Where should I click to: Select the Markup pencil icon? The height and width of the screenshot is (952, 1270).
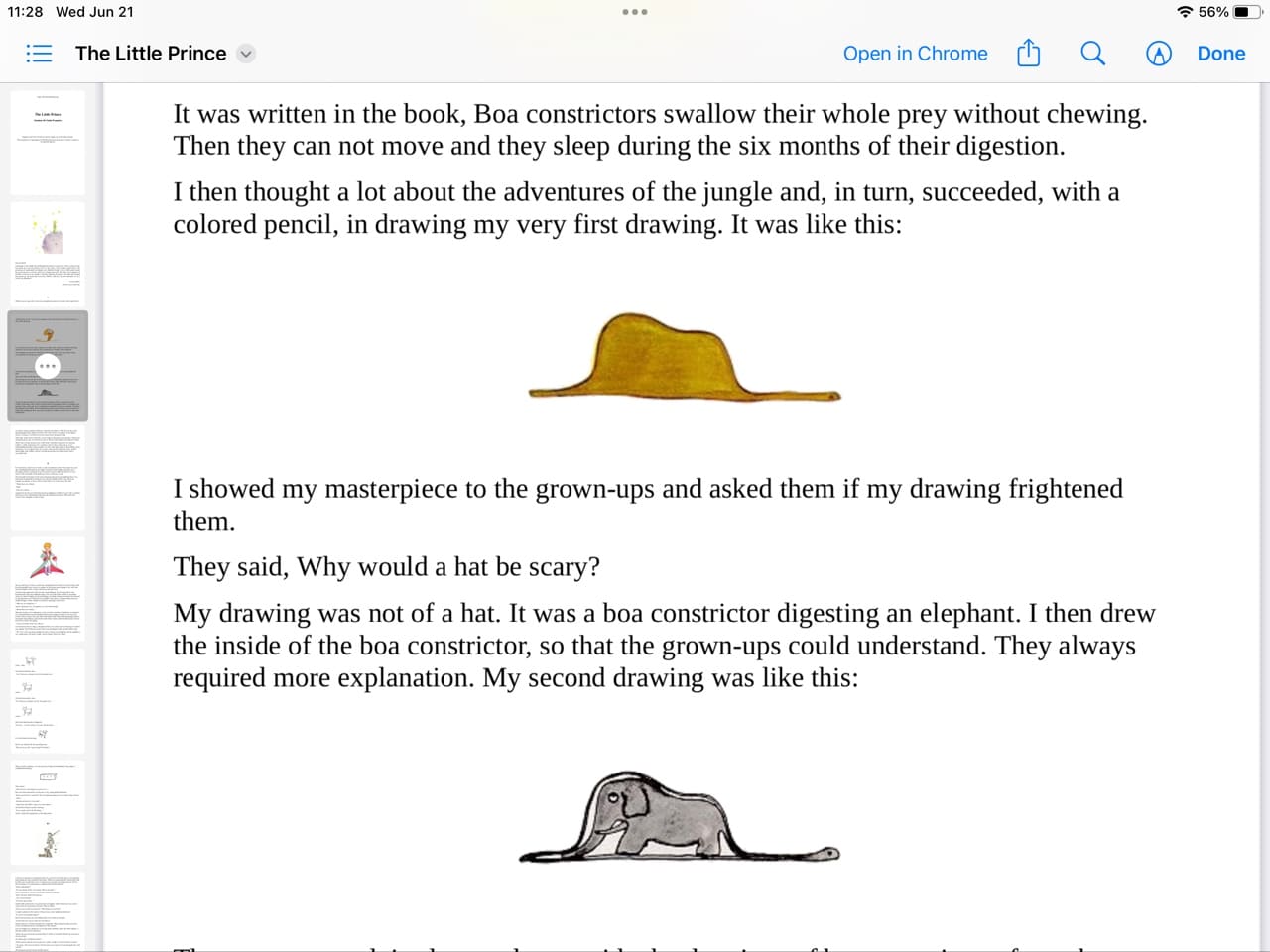1159,54
